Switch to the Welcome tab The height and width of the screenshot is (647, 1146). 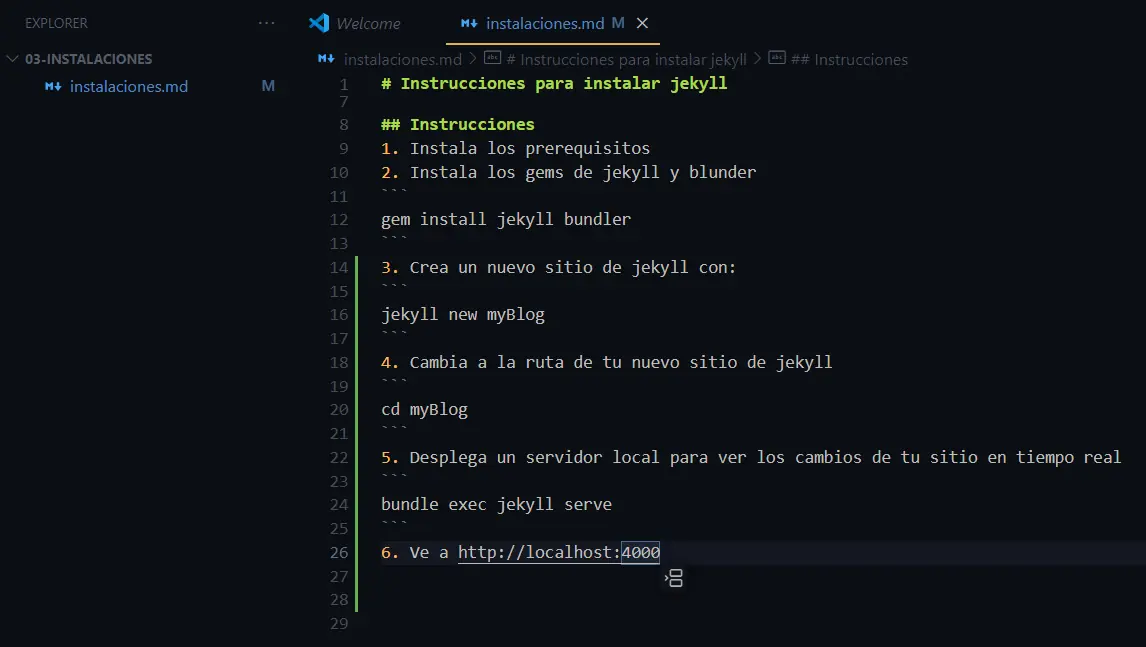(x=368, y=23)
